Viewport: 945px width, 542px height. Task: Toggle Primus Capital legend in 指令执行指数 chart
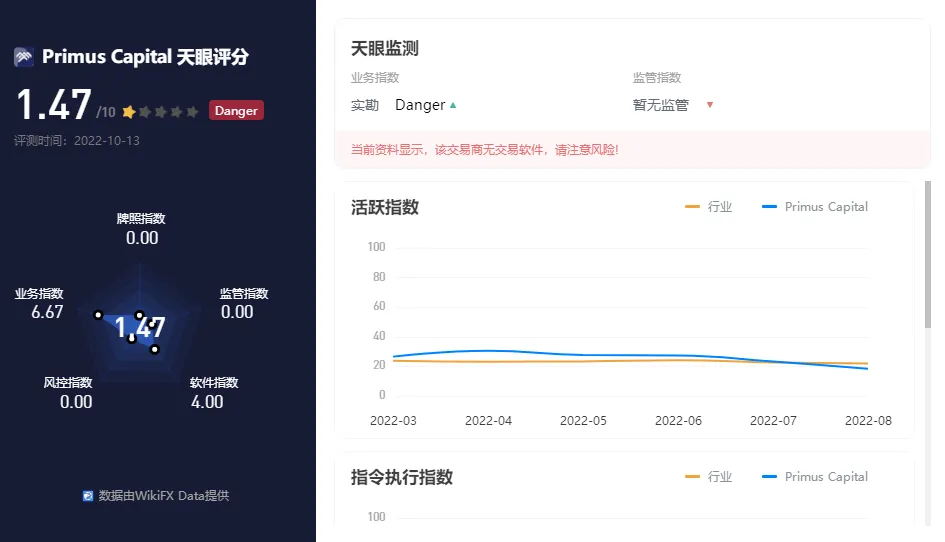coord(815,477)
